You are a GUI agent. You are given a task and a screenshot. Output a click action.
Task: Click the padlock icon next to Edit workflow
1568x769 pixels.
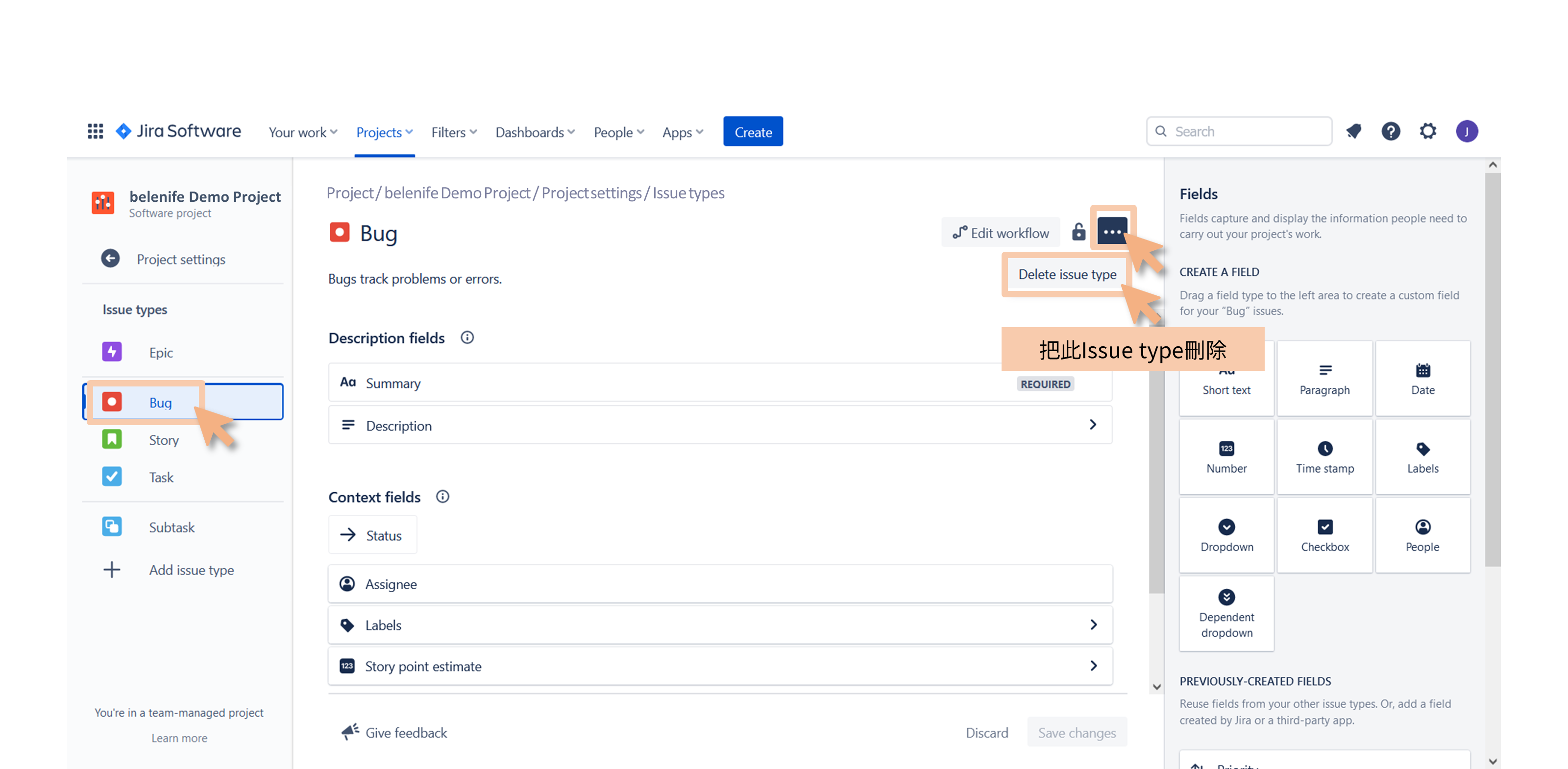(x=1078, y=232)
